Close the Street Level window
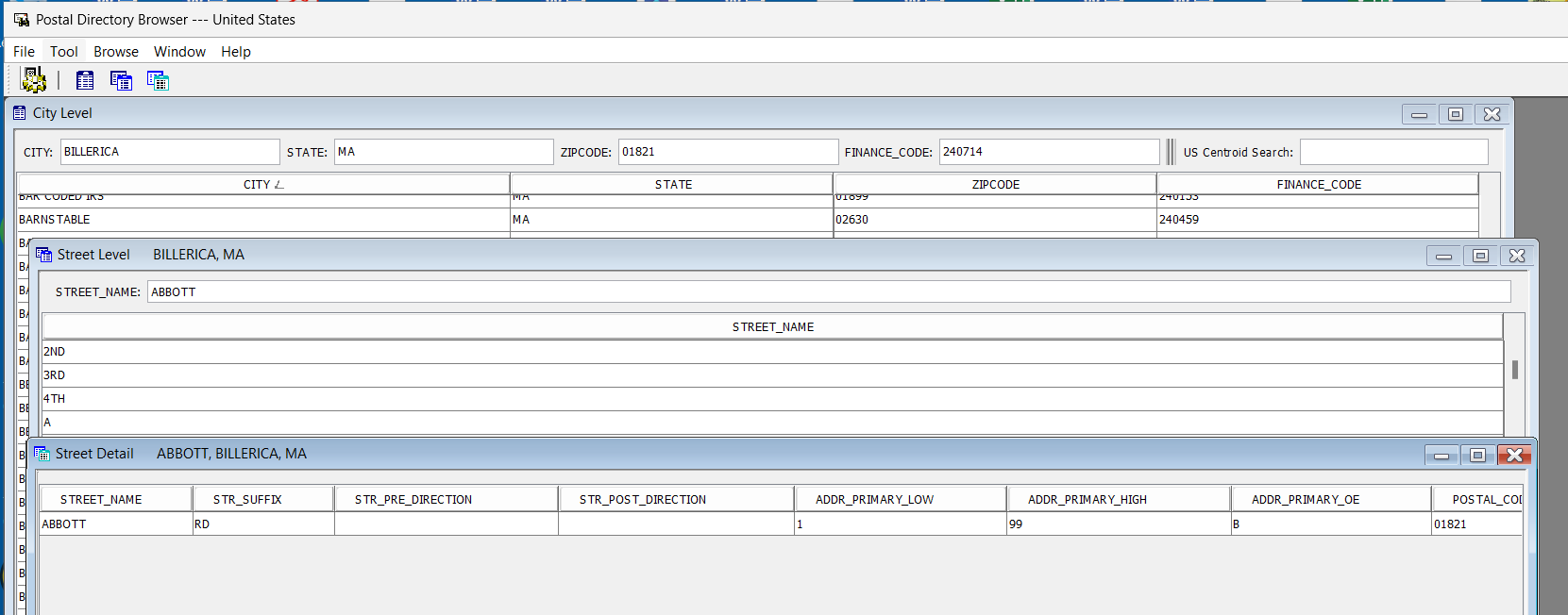This screenshot has width=1568, height=615. [1516, 256]
